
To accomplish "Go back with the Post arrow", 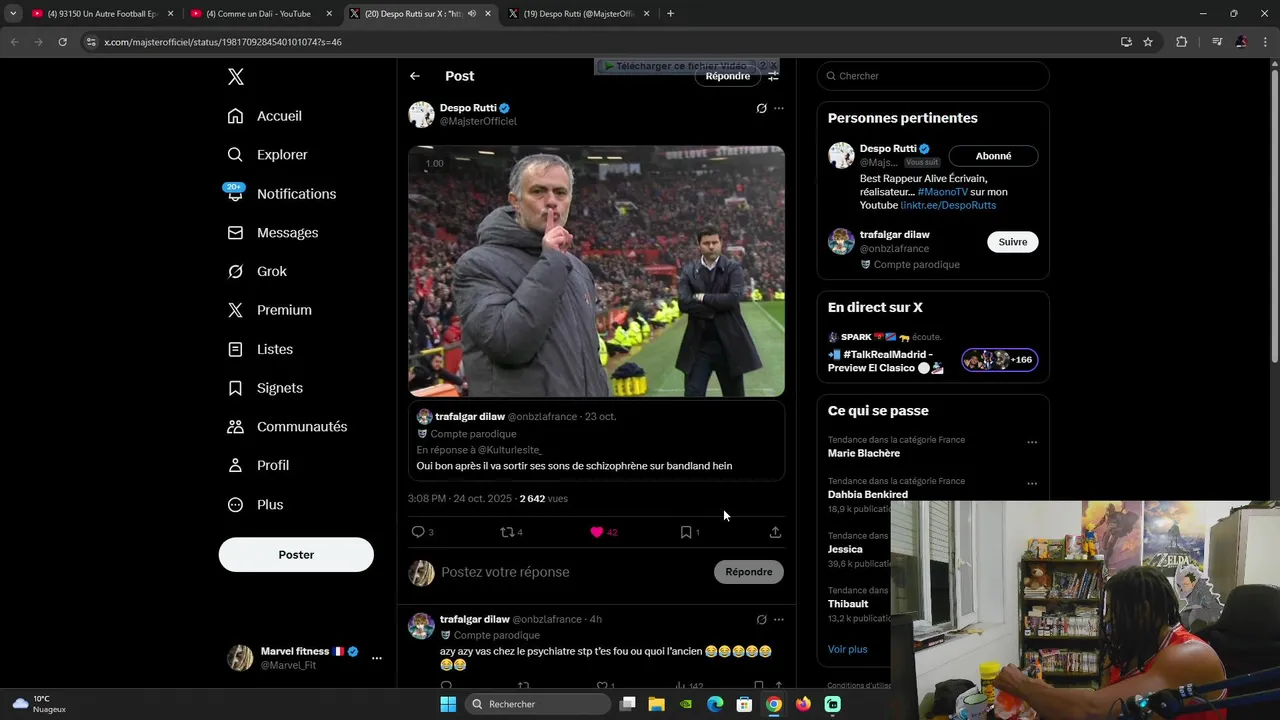I will tap(415, 76).
